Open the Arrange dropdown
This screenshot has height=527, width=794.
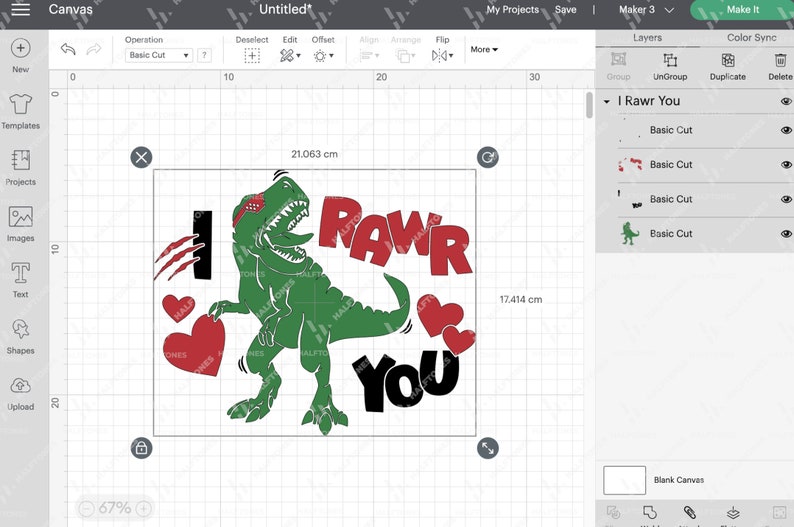click(x=405, y=56)
